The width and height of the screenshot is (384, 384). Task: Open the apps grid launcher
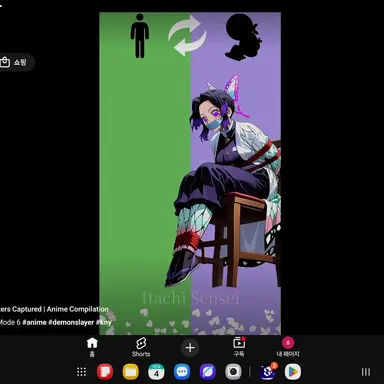(81, 372)
